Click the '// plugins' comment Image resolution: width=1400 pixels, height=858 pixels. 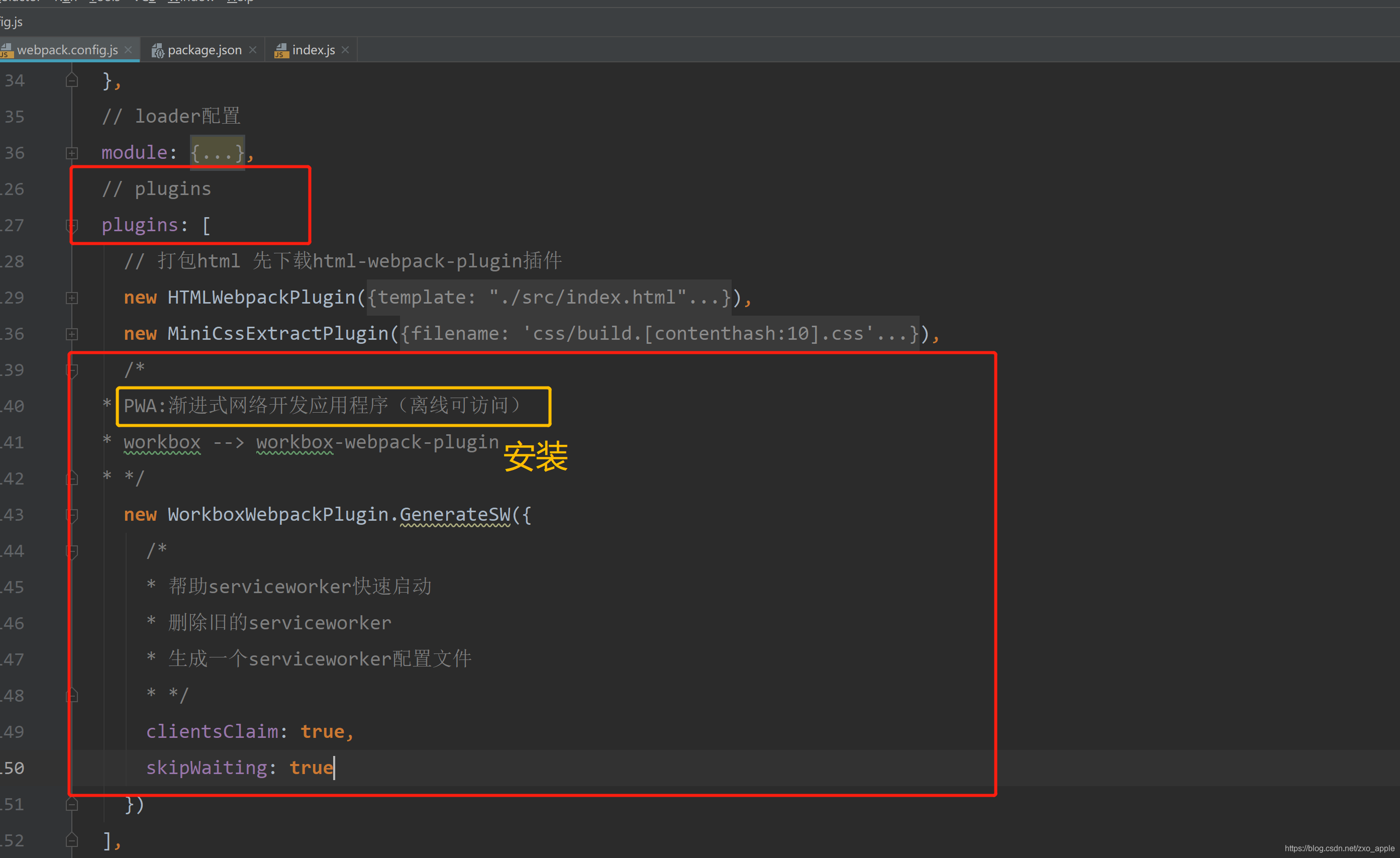[156, 188]
